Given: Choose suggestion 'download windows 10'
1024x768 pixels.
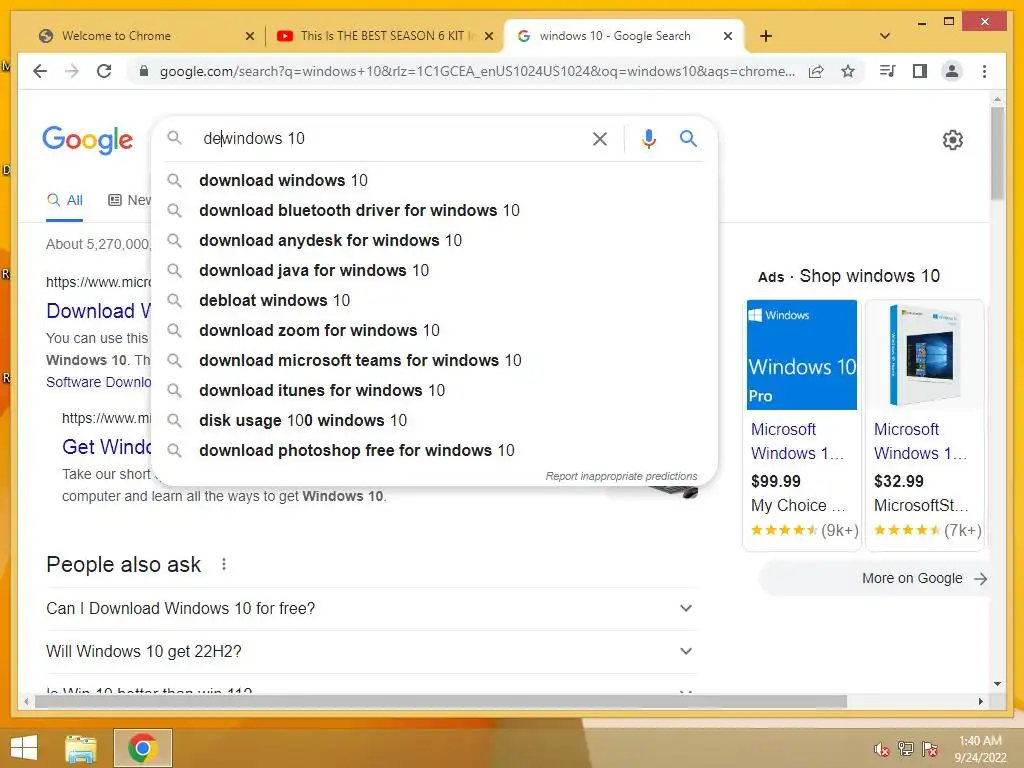Looking at the screenshot, I should 434,180.
